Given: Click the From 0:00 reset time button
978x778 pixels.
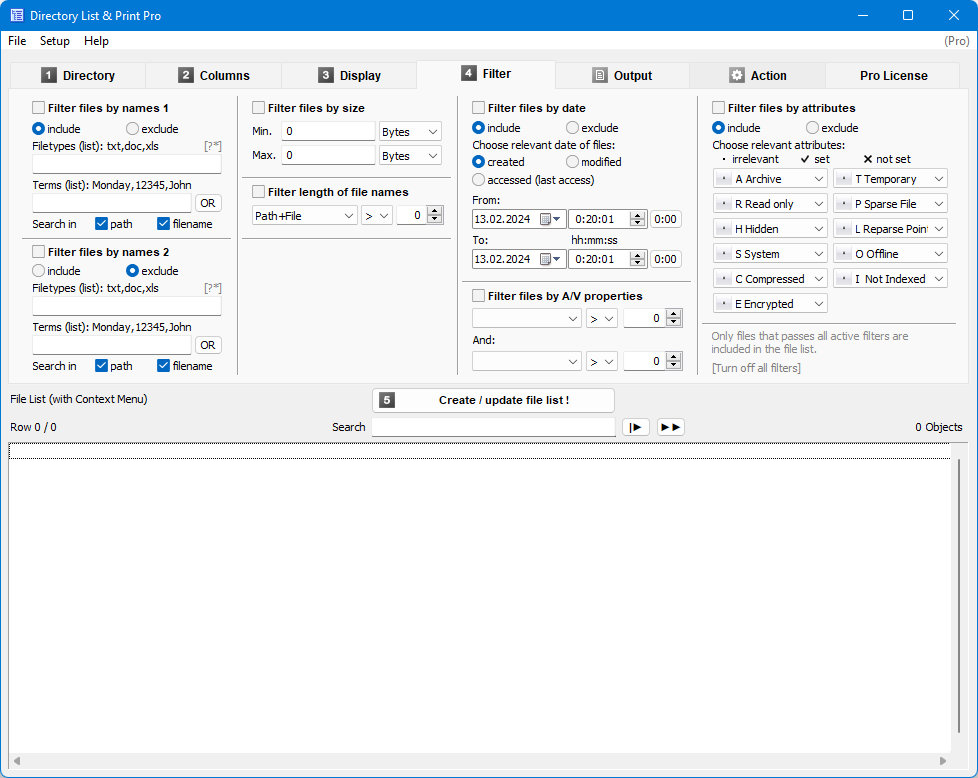Looking at the screenshot, I should [666, 219].
